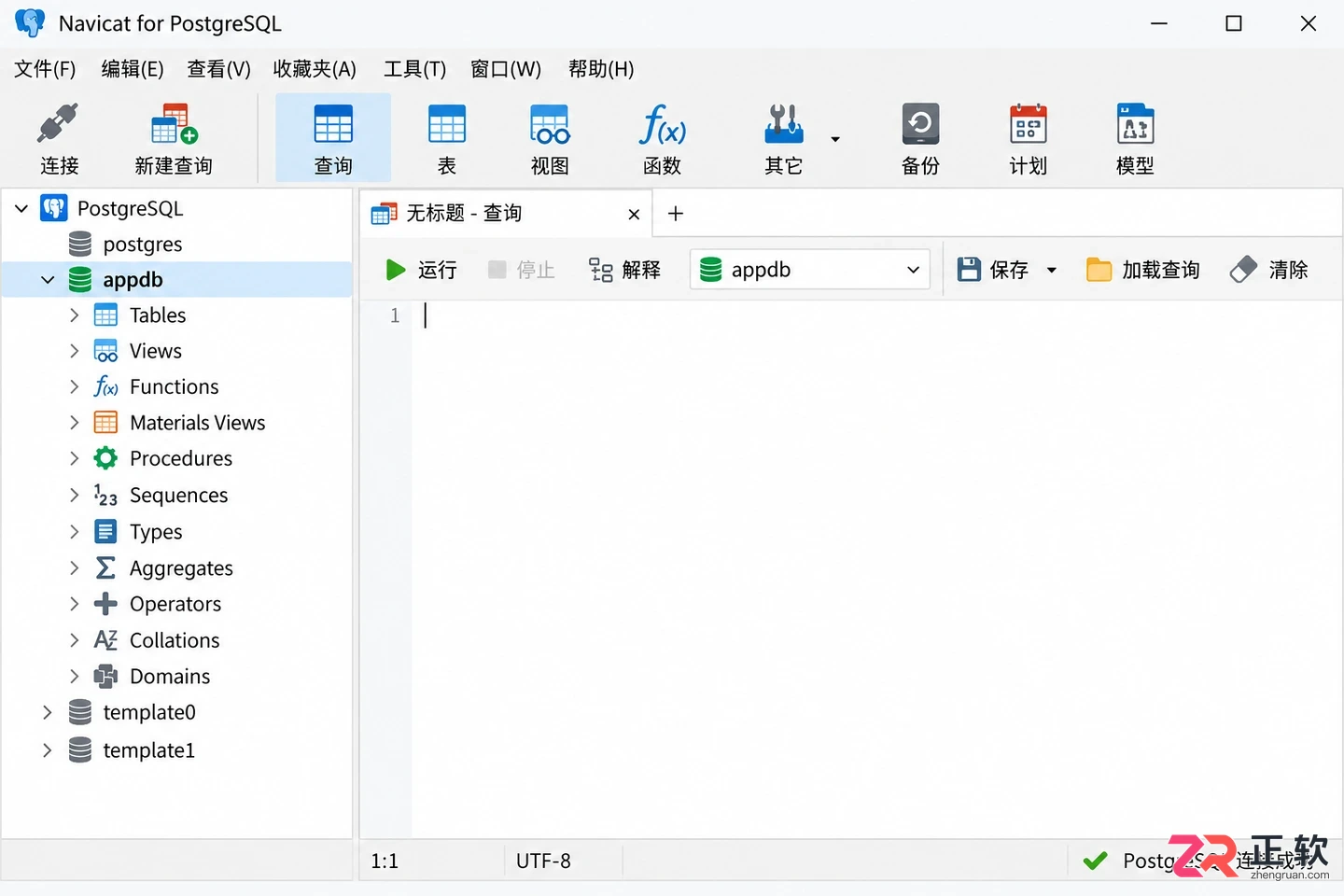Open the 查看(V) menu
The image size is (1344, 896).
pyautogui.click(x=218, y=69)
